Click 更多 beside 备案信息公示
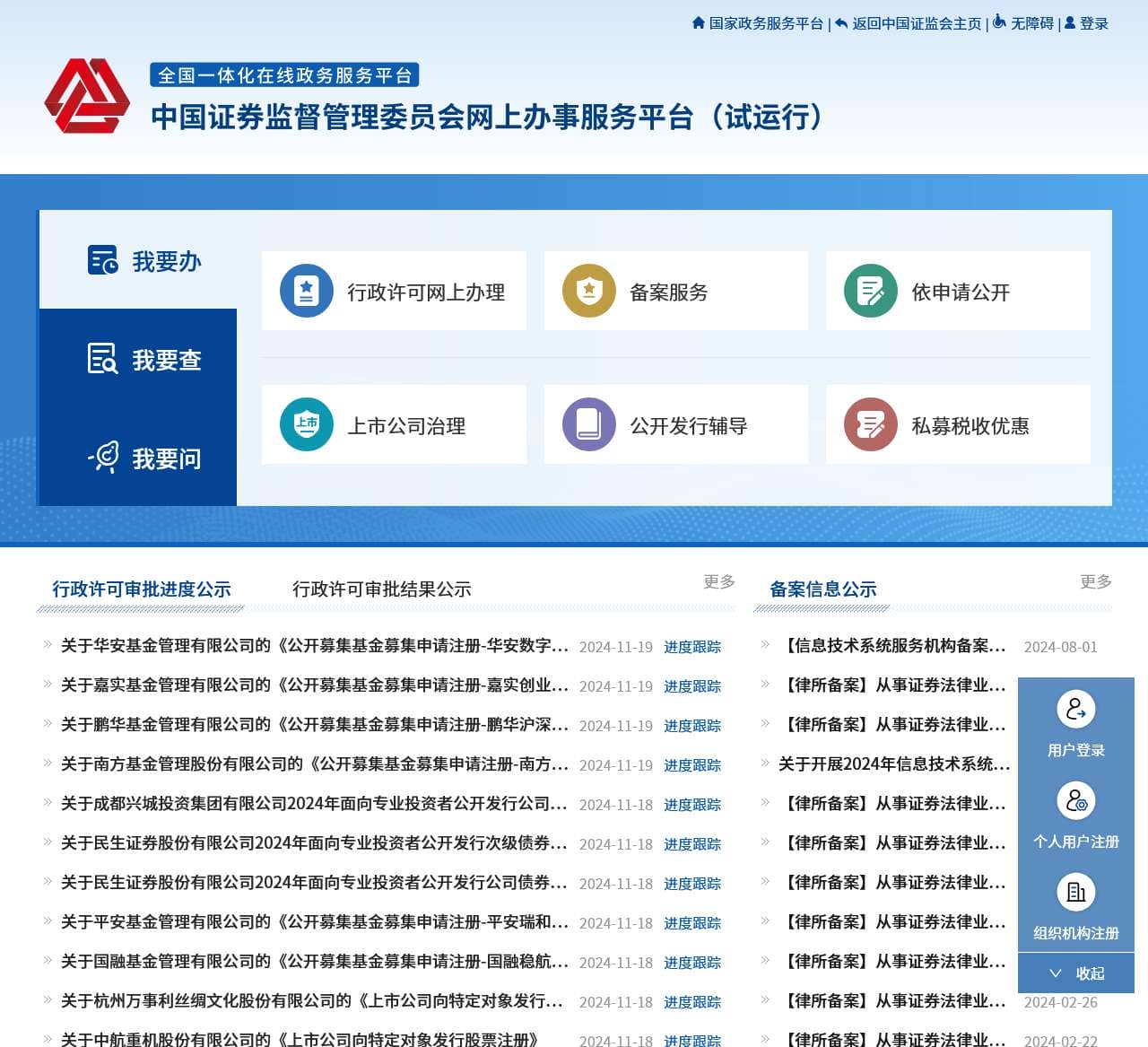Viewport: 1148px width, 1047px height. (1095, 581)
